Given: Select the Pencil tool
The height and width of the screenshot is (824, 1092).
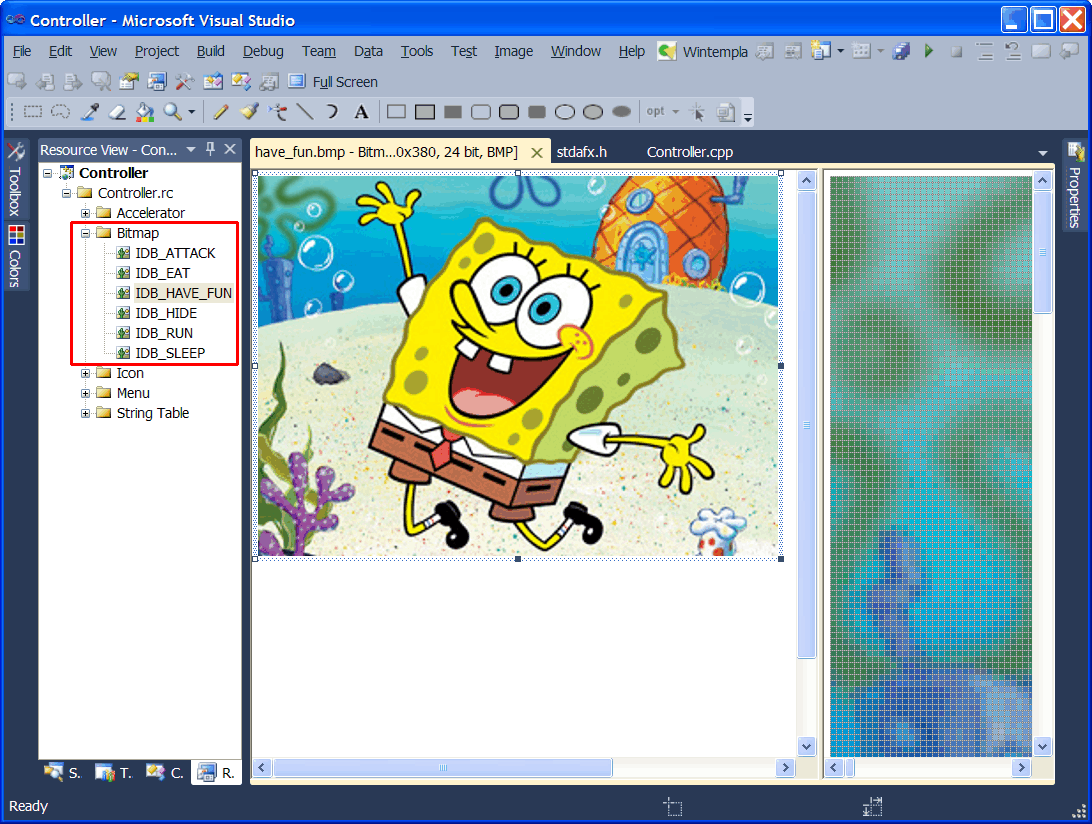Looking at the screenshot, I should (x=221, y=111).
